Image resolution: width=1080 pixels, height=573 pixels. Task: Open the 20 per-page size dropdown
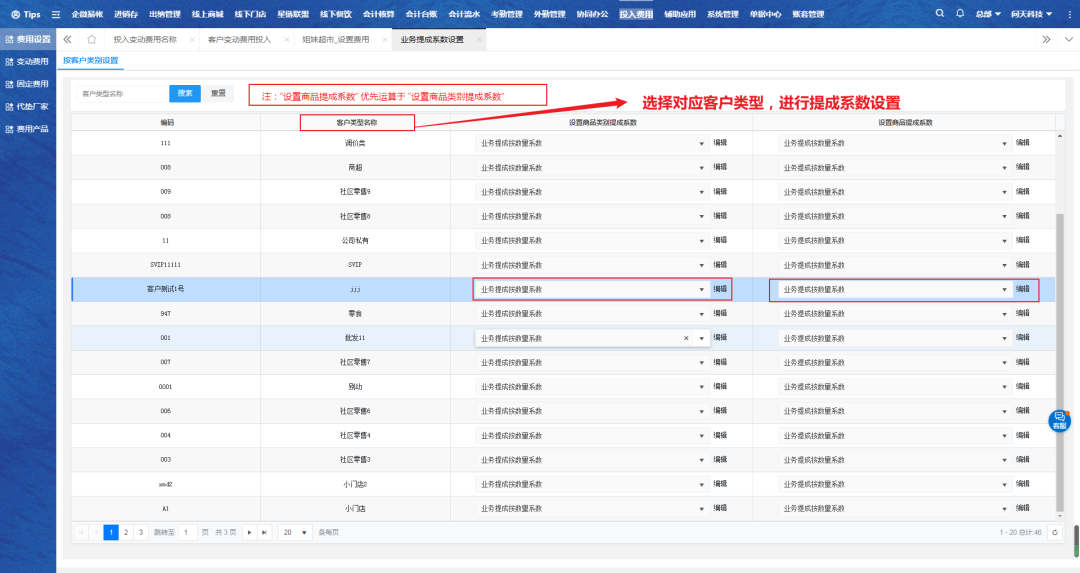point(295,532)
